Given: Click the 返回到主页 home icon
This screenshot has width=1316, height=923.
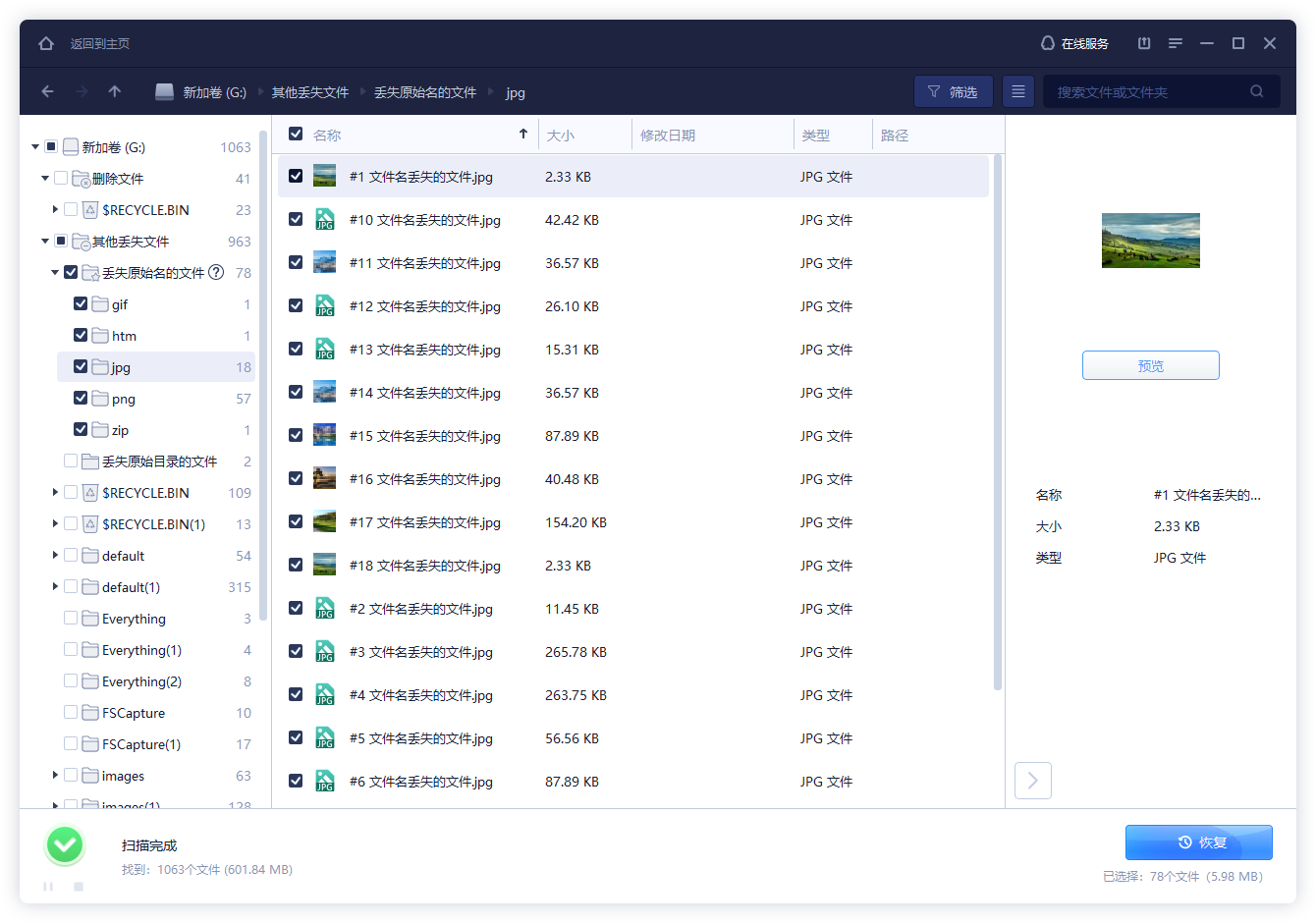Looking at the screenshot, I should tap(45, 43).
